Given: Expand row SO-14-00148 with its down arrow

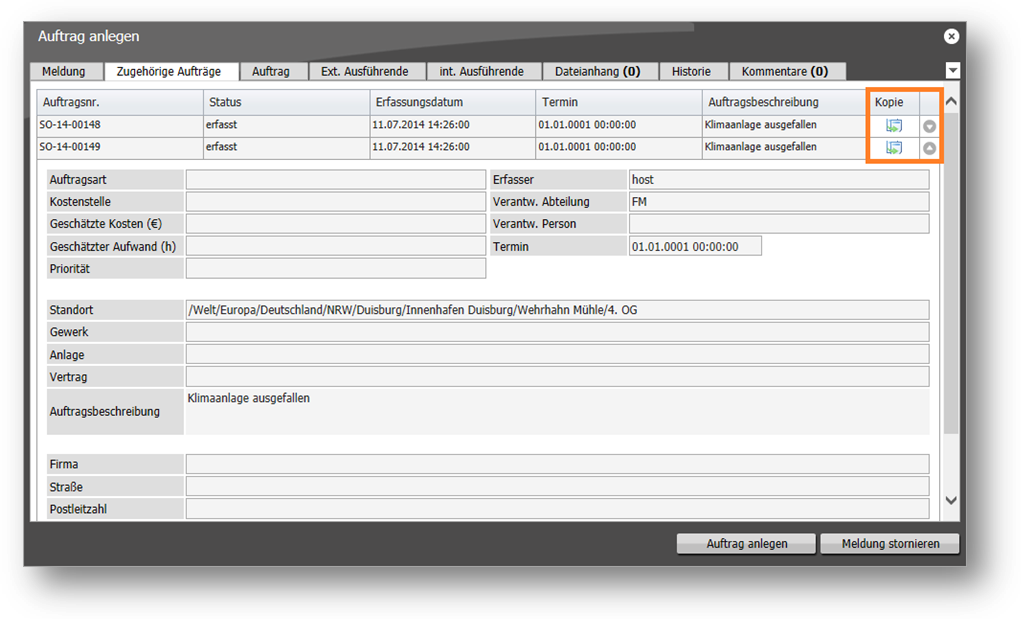Looking at the screenshot, I should (929, 126).
